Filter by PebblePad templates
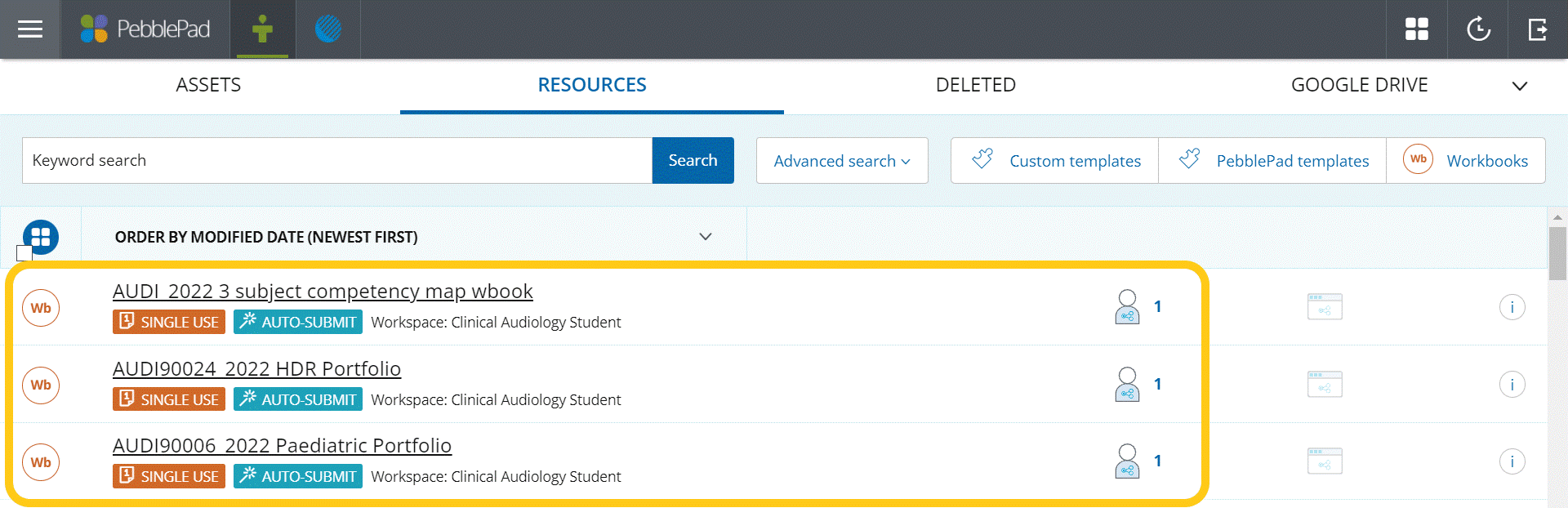This screenshot has height=508, width=1568. (x=1272, y=161)
